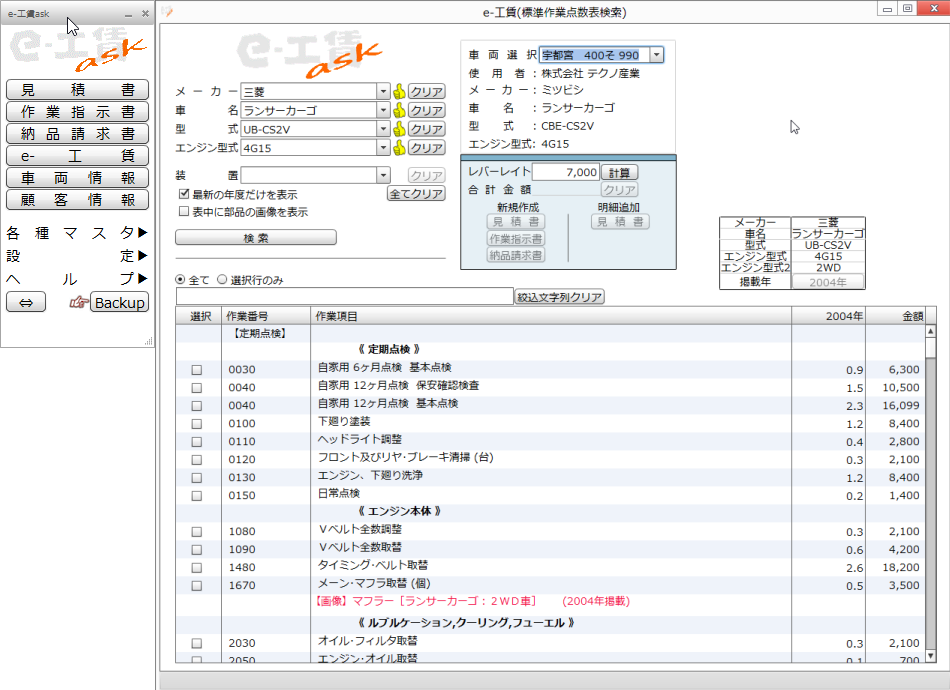The width and height of the screenshot is (950, 690).
Task: Click the 2004年 column header
Action: point(828,316)
